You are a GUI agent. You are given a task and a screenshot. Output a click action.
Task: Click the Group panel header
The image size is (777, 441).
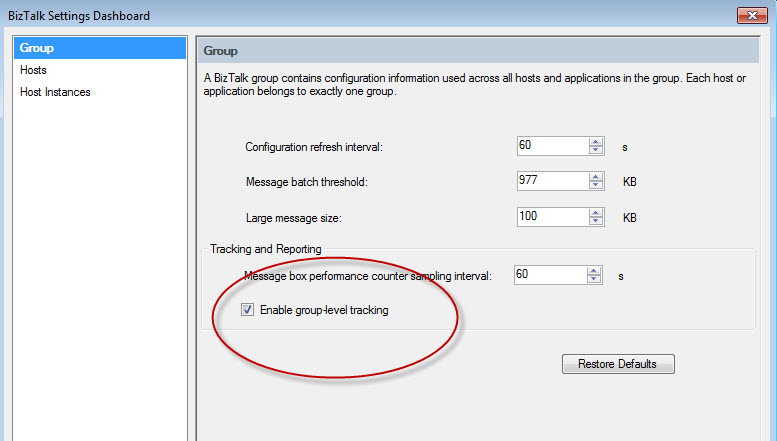[480, 50]
